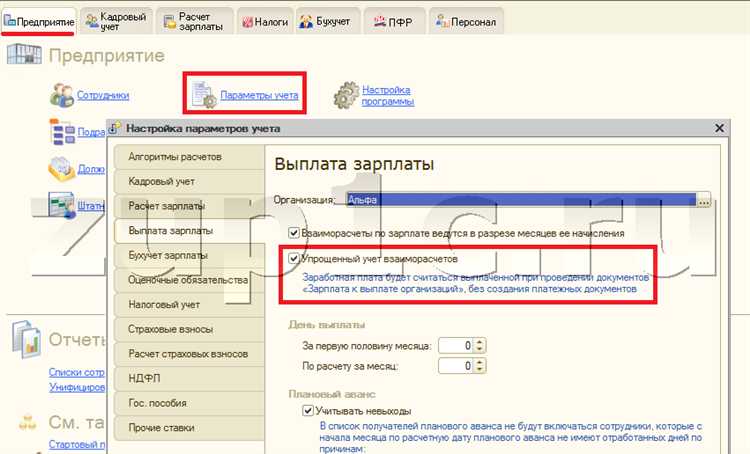Image resolution: width=750 pixels, height=454 pixels.
Task: Click the Подразделения structure icon
Action: [x=62, y=132]
